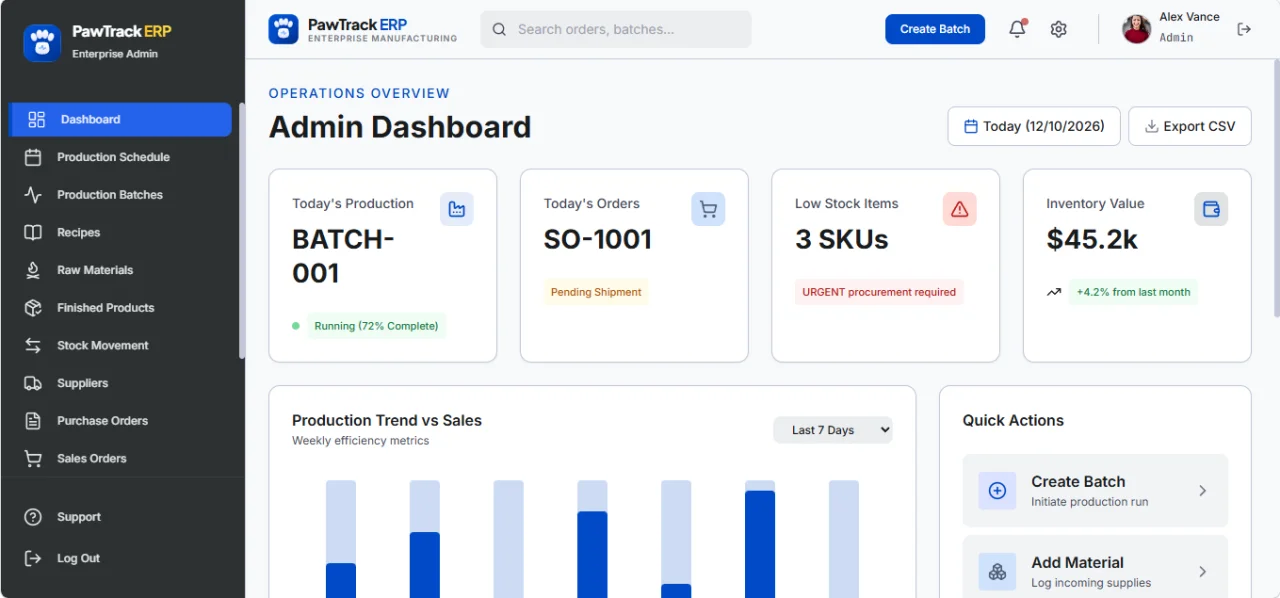The height and width of the screenshot is (598, 1280).
Task: Click +4.2% from last month badge
Action: coord(1133,292)
